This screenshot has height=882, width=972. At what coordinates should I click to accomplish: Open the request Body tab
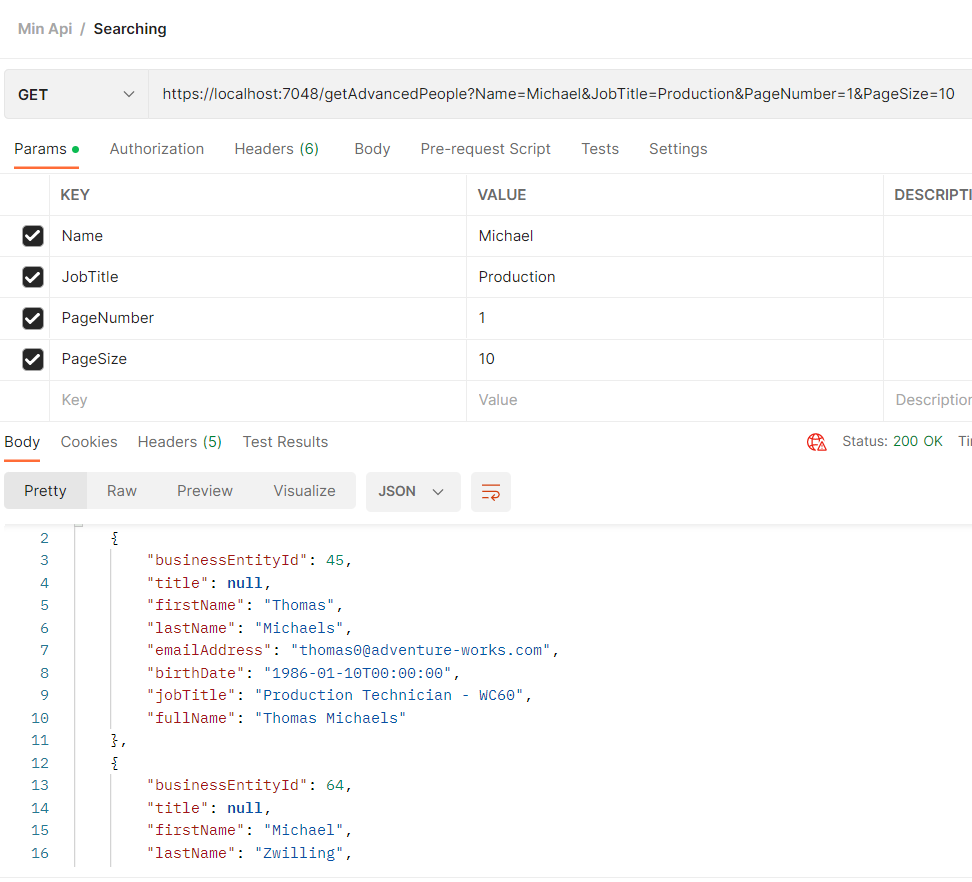click(x=373, y=149)
